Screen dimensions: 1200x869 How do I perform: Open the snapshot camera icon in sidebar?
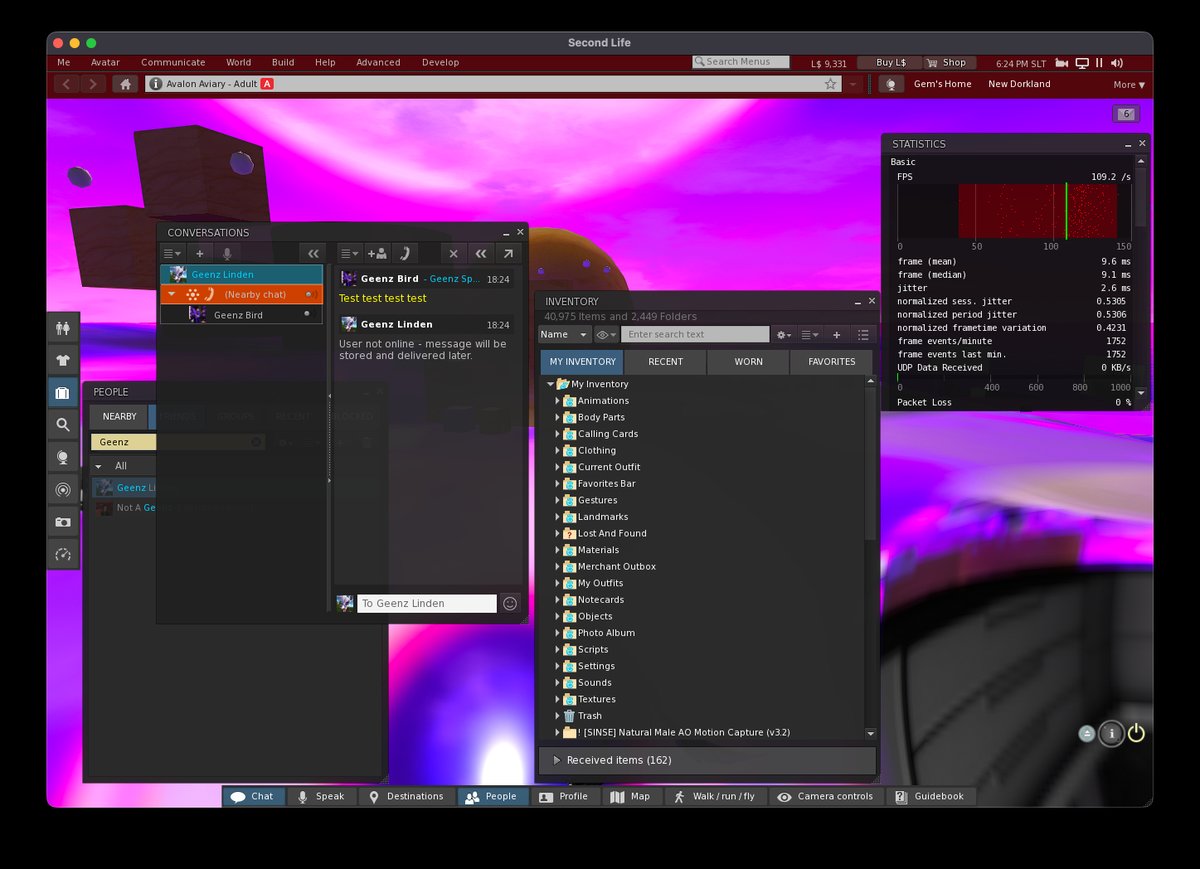pyautogui.click(x=62, y=522)
